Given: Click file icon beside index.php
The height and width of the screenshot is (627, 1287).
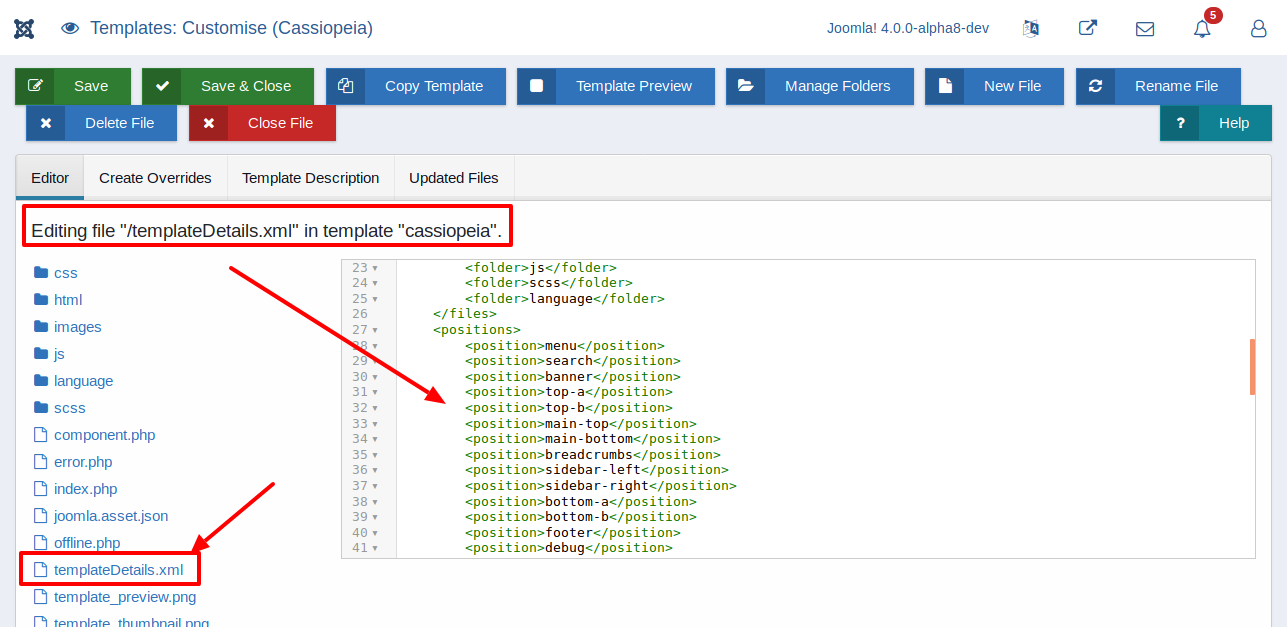Looking at the screenshot, I should (x=41, y=489).
